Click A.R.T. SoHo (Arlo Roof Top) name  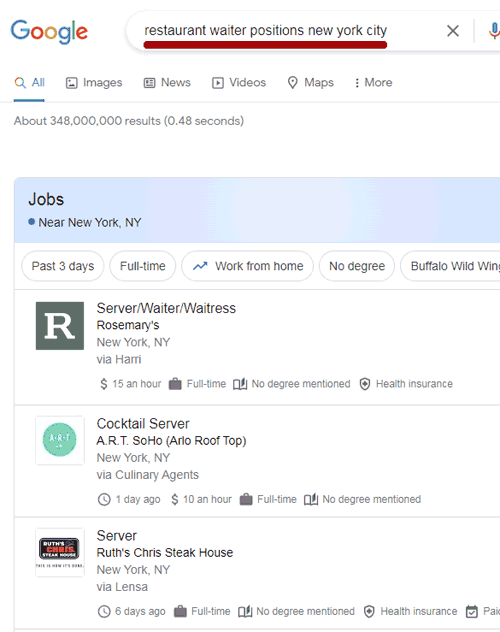[x=171, y=441]
